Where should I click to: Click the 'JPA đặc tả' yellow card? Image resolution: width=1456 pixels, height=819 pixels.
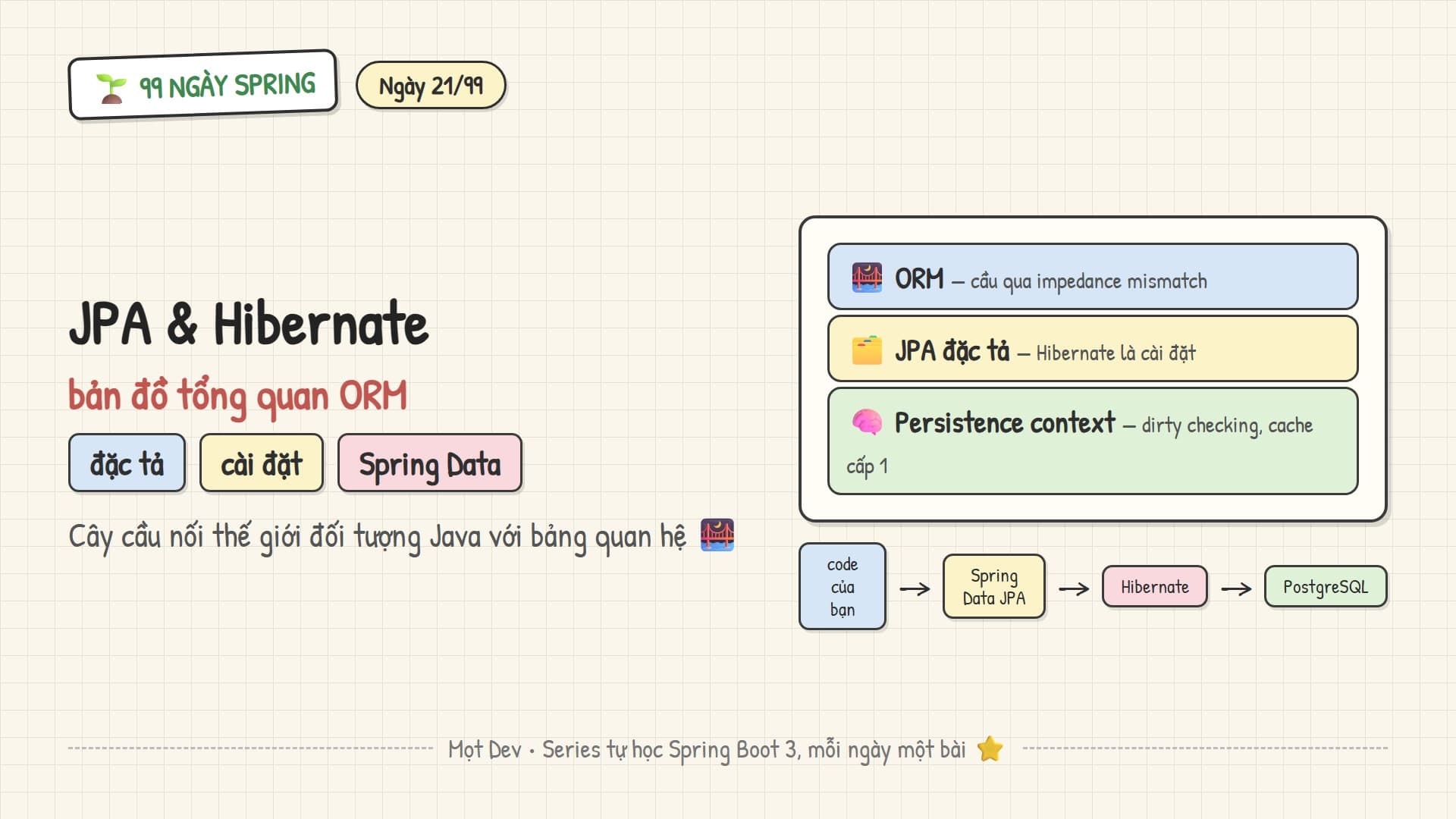[1093, 349]
